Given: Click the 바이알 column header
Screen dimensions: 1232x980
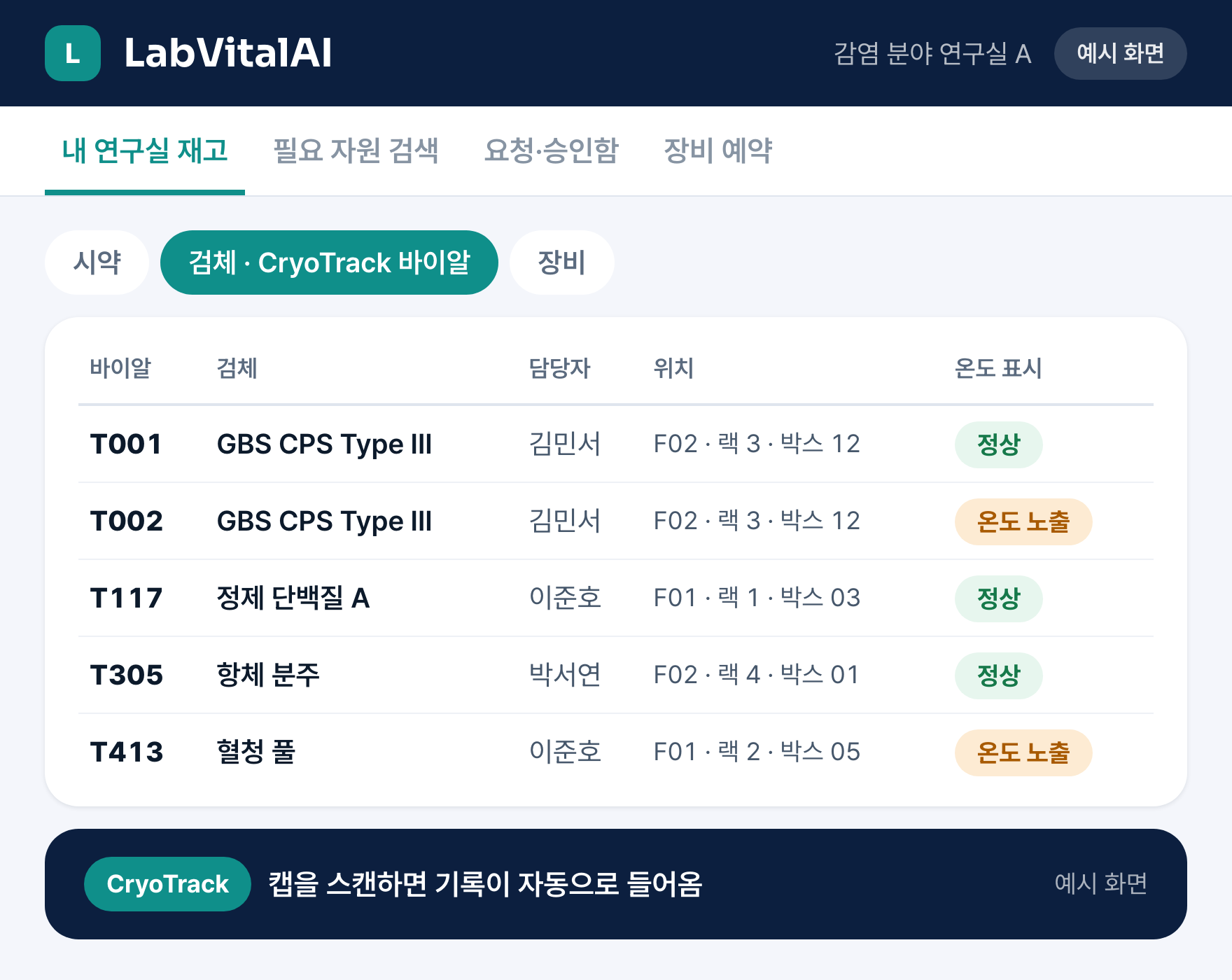Looking at the screenshot, I should [x=120, y=368].
